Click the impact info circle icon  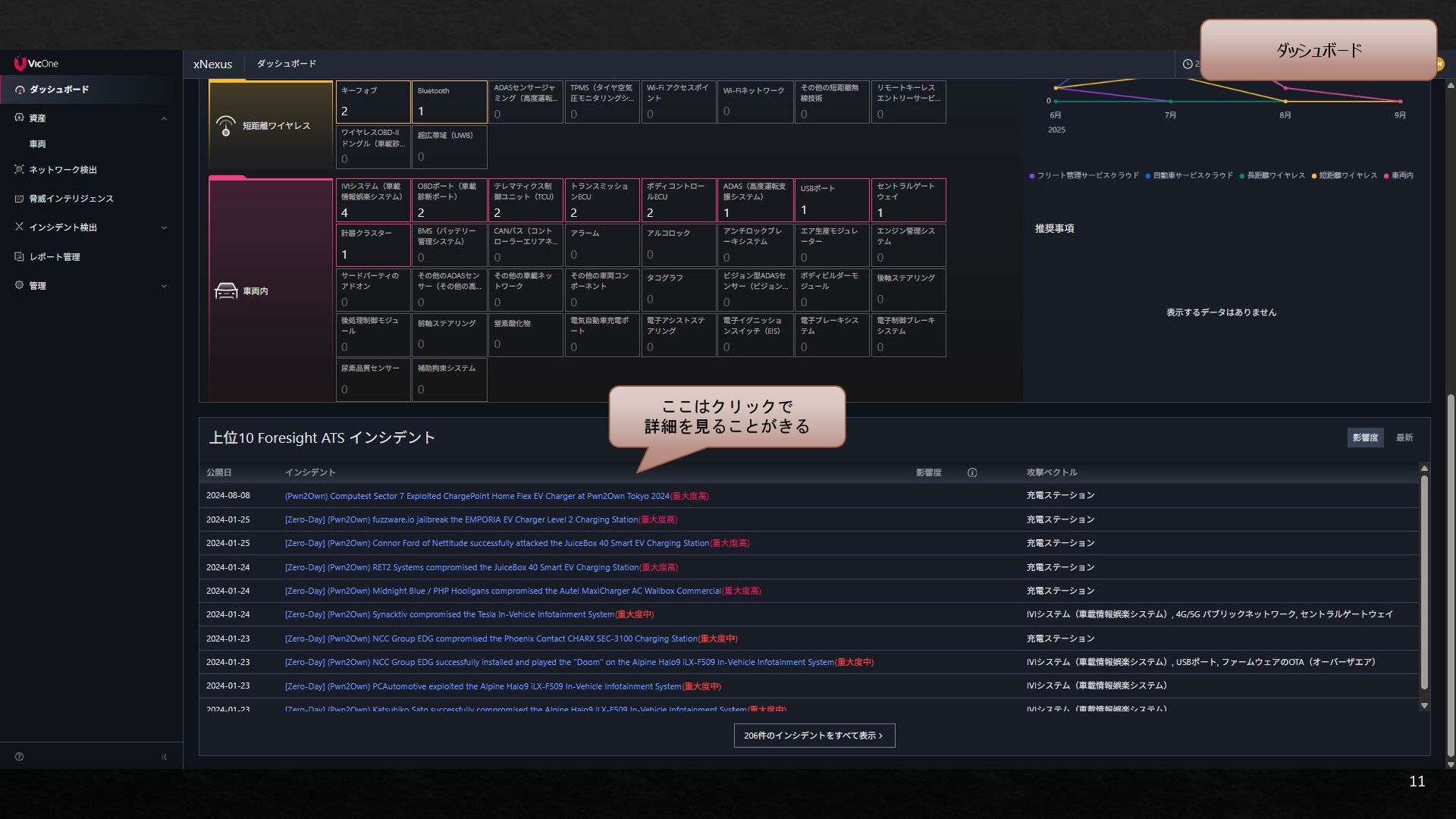coord(972,472)
